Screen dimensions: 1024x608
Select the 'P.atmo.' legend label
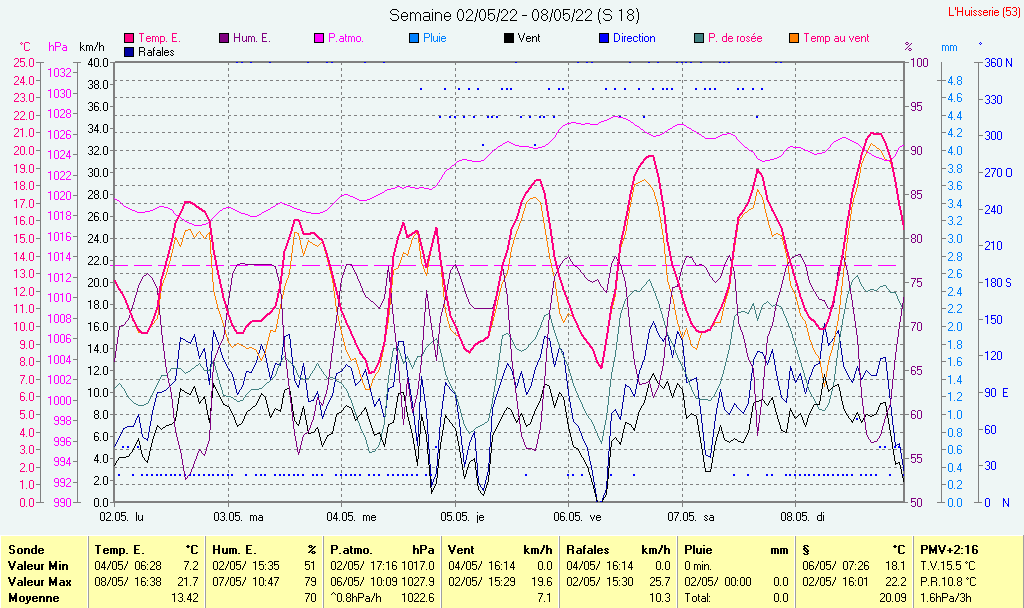[345, 39]
